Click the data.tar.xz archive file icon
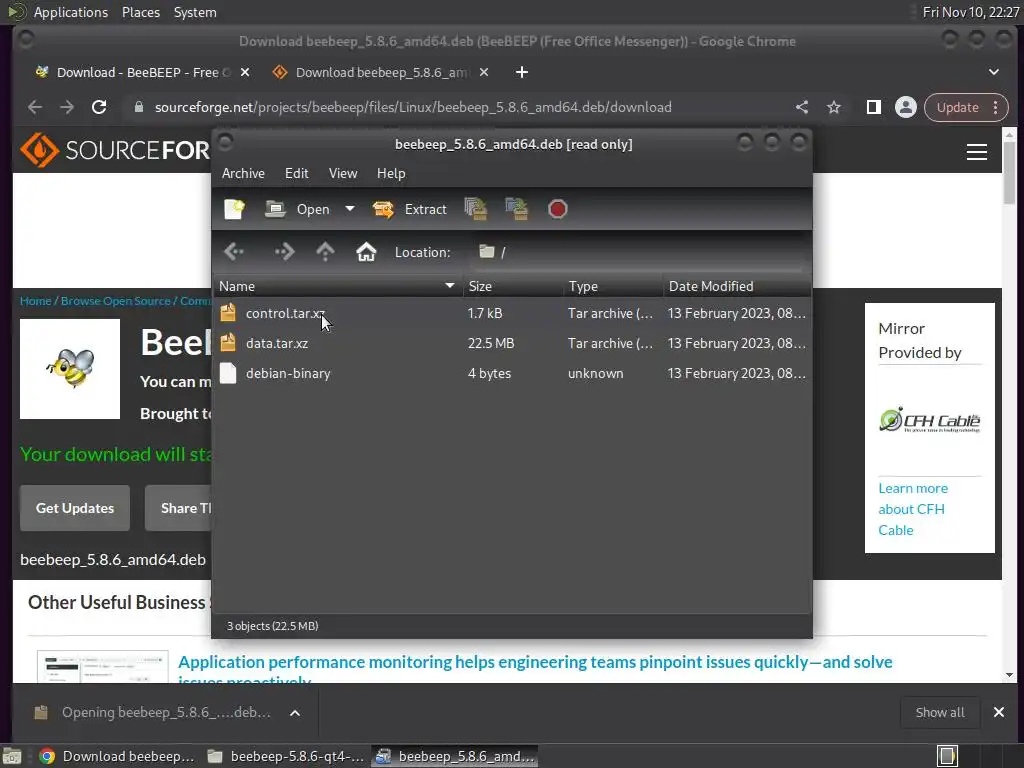Image resolution: width=1024 pixels, height=768 pixels. point(228,343)
